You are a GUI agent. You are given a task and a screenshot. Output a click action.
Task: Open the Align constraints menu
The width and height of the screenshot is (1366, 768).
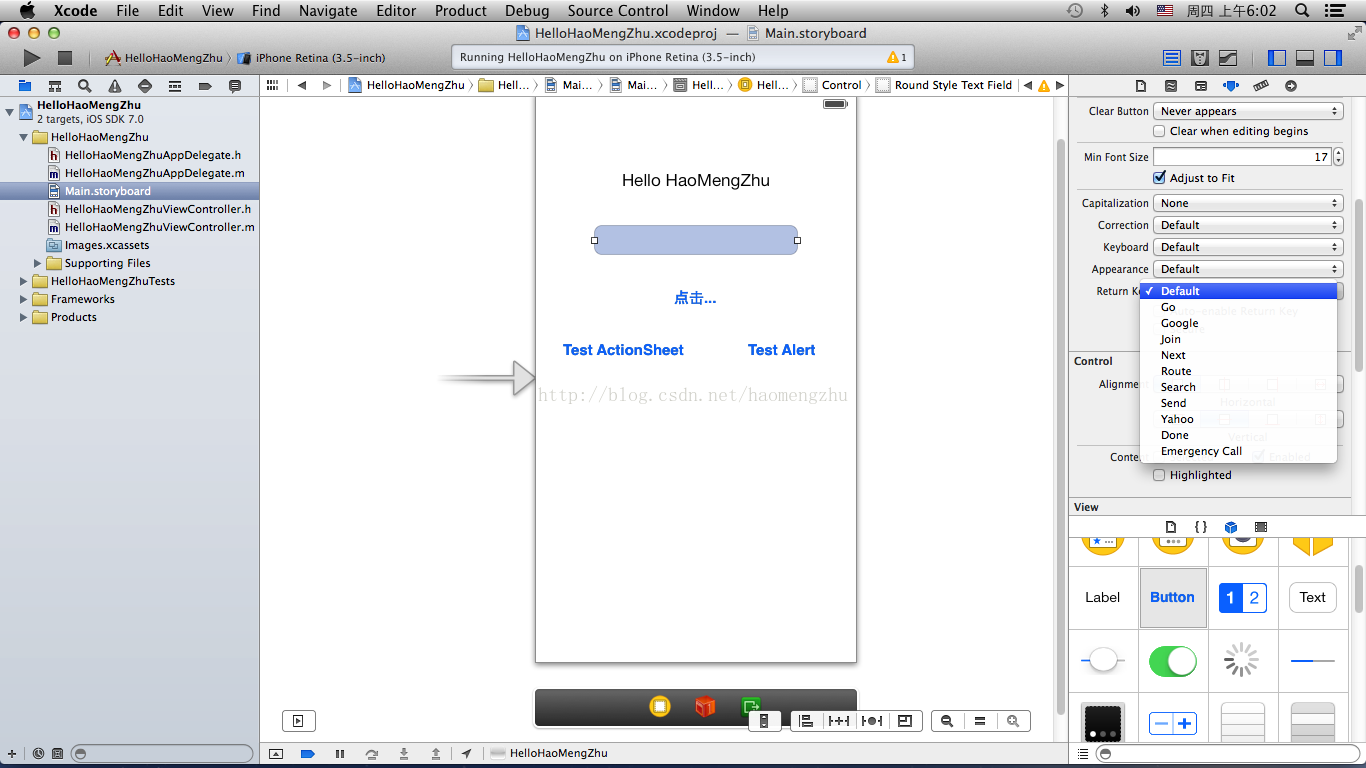click(x=806, y=721)
